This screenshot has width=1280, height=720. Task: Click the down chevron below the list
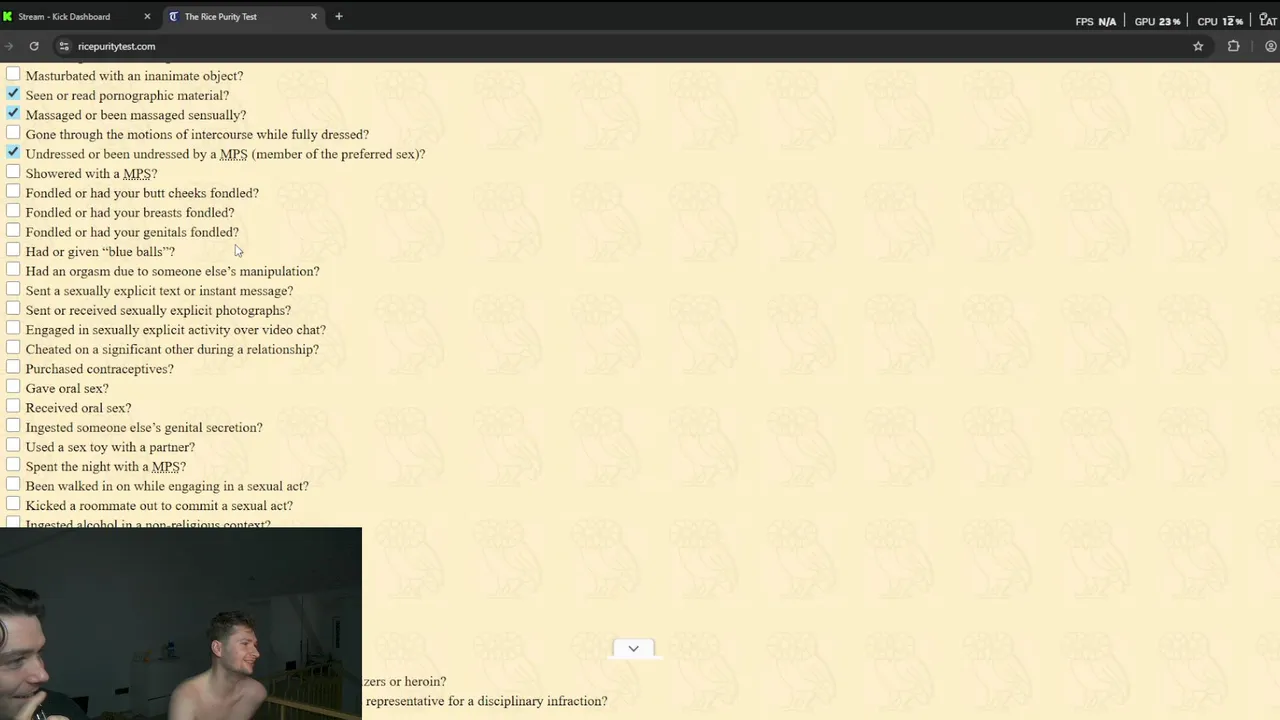pyautogui.click(x=633, y=649)
